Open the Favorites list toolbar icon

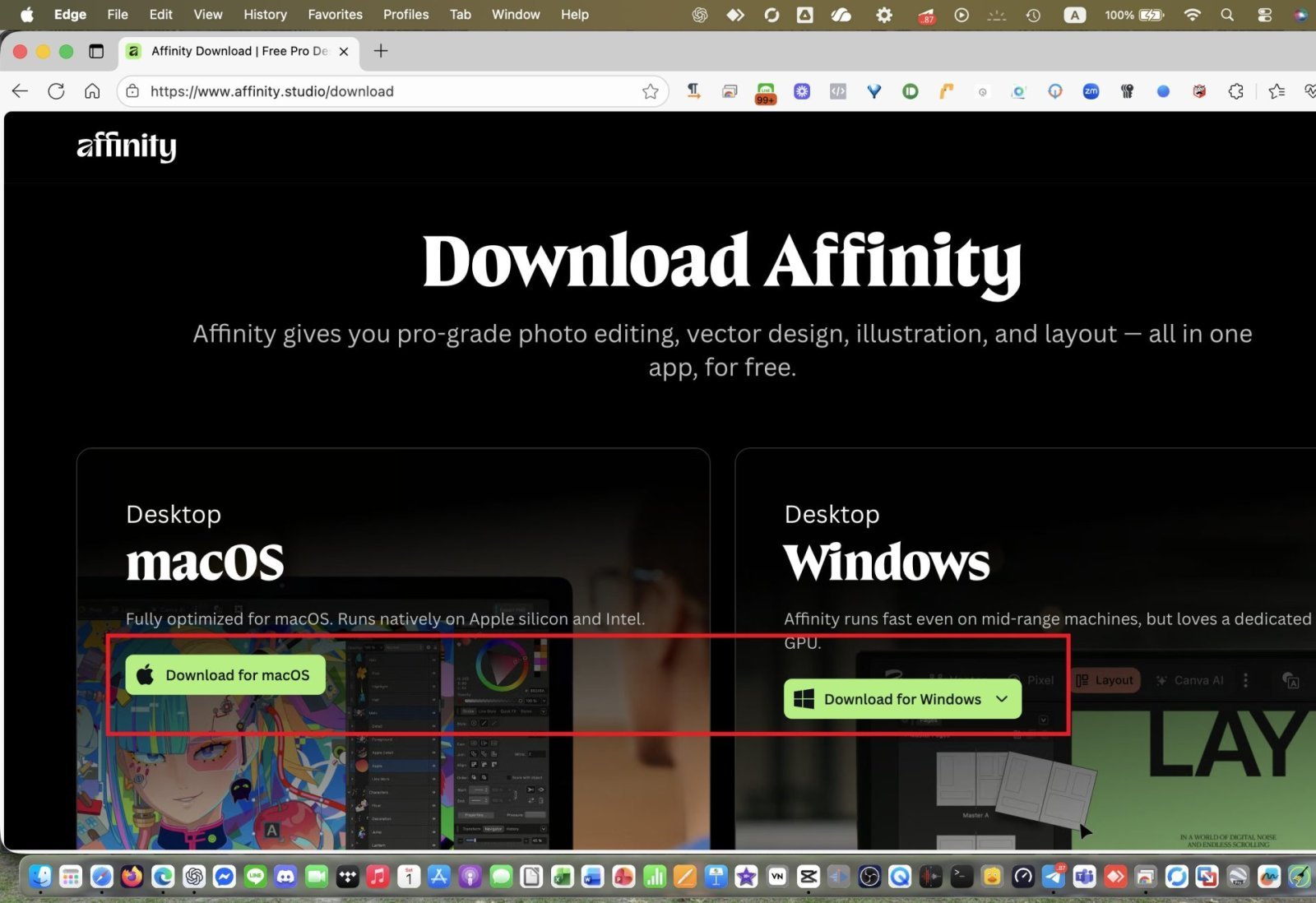click(1277, 91)
